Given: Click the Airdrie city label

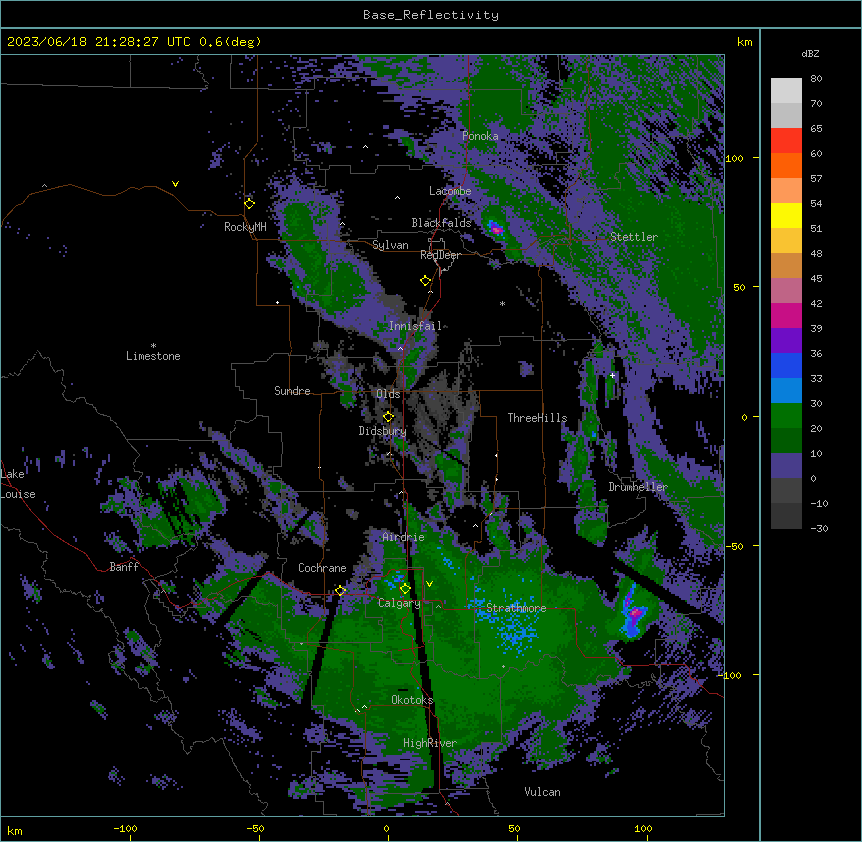Looking at the screenshot, I should tap(404, 537).
